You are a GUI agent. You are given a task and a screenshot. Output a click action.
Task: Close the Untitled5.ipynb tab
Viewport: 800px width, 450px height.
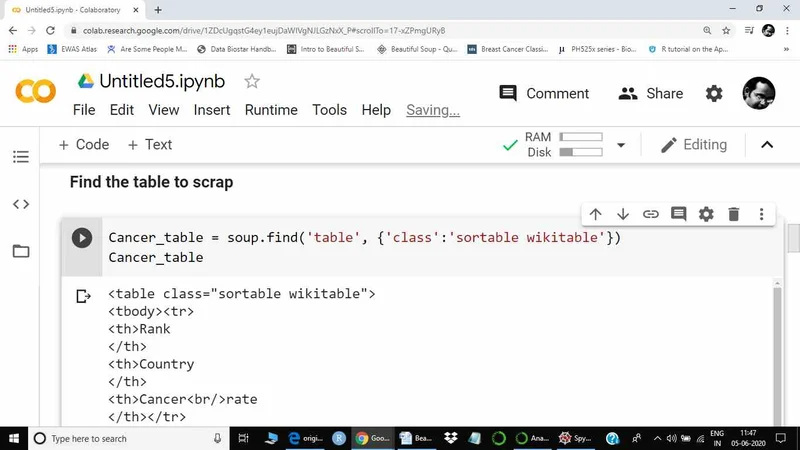[x=136, y=10]
